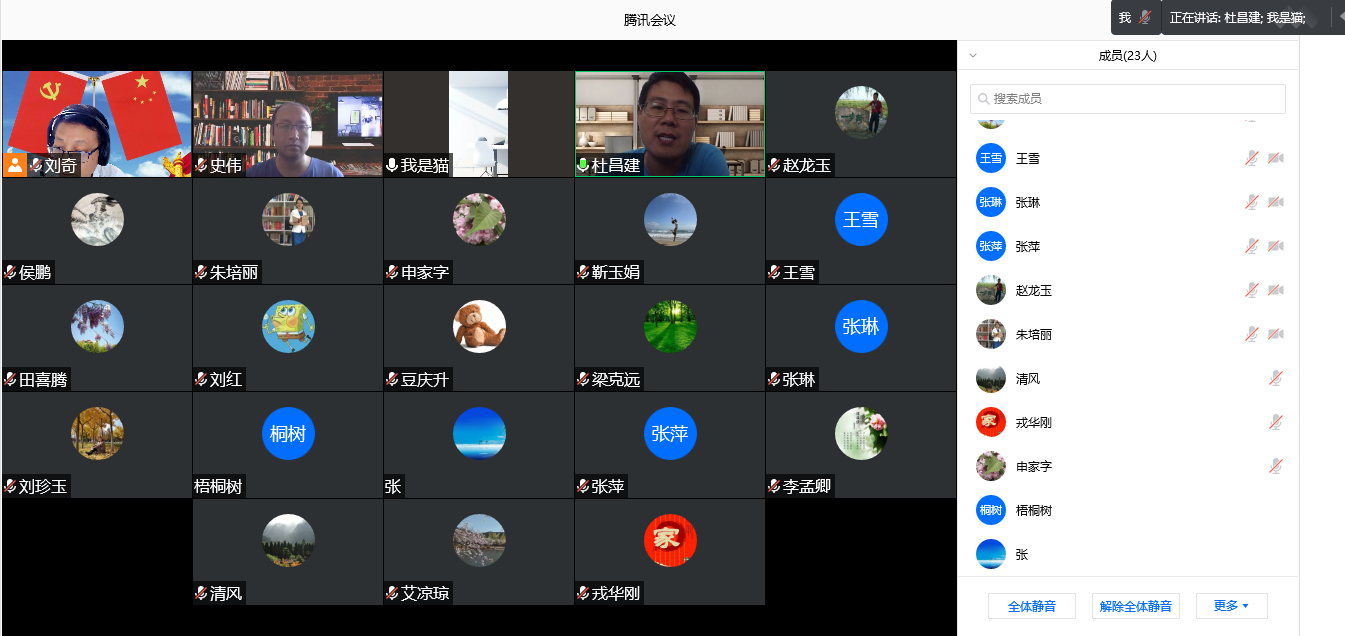The height and width of the screenshot is (636, 1345).
Task: Toggle 戎华刚's microphone in the members list
Action: click(1276, 422)
